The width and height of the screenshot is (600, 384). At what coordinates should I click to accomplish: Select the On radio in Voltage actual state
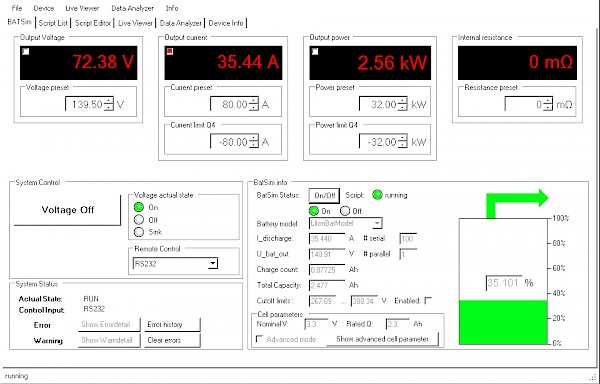(139, 207)
